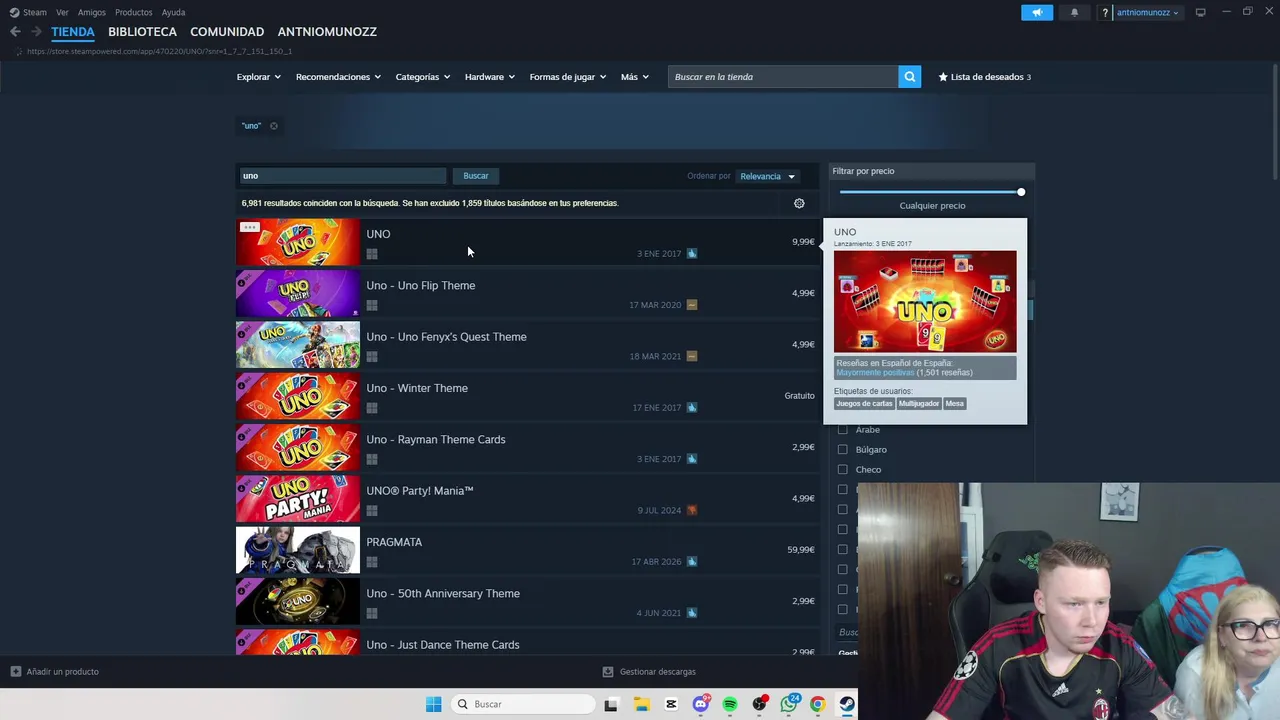Open the announcements megaphone icon
Image resolution: width=1280 pixels, height=720 pixels.
point(1037,13)
